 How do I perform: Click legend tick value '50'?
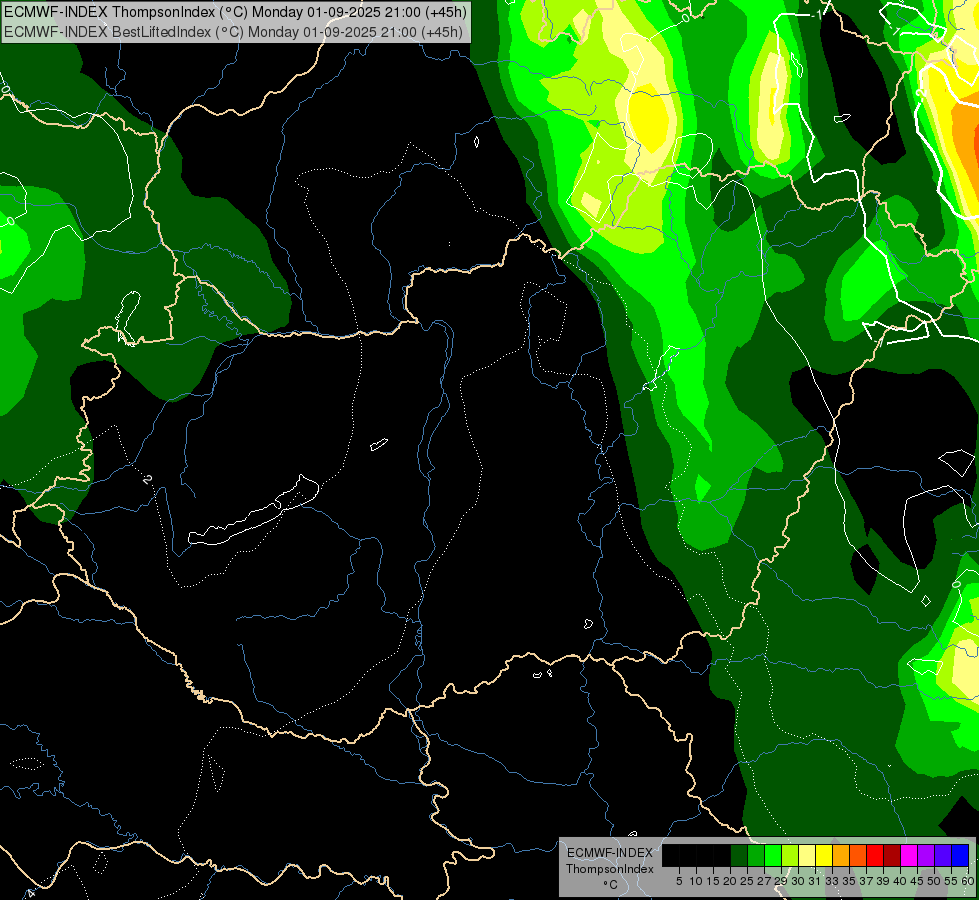[934, 881]
